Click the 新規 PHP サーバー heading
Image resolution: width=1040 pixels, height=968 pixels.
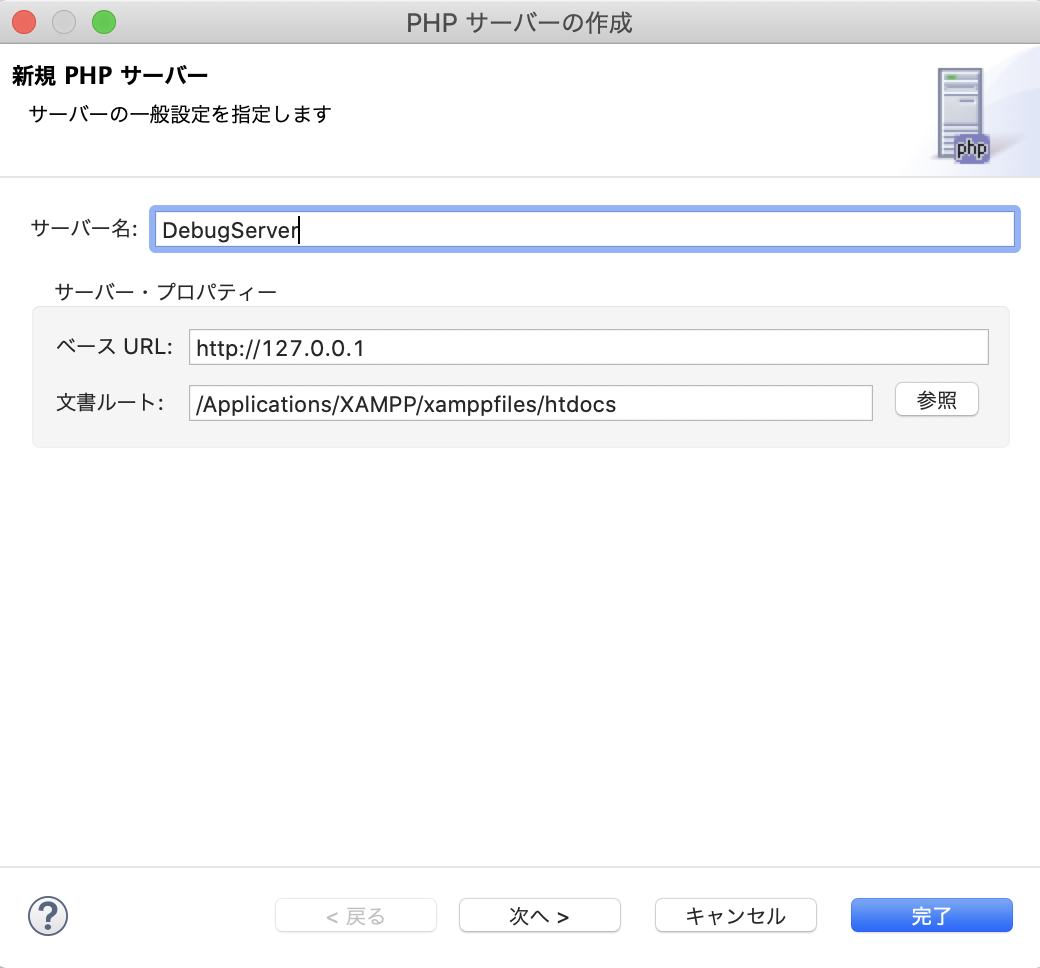(x=110, y=76)
